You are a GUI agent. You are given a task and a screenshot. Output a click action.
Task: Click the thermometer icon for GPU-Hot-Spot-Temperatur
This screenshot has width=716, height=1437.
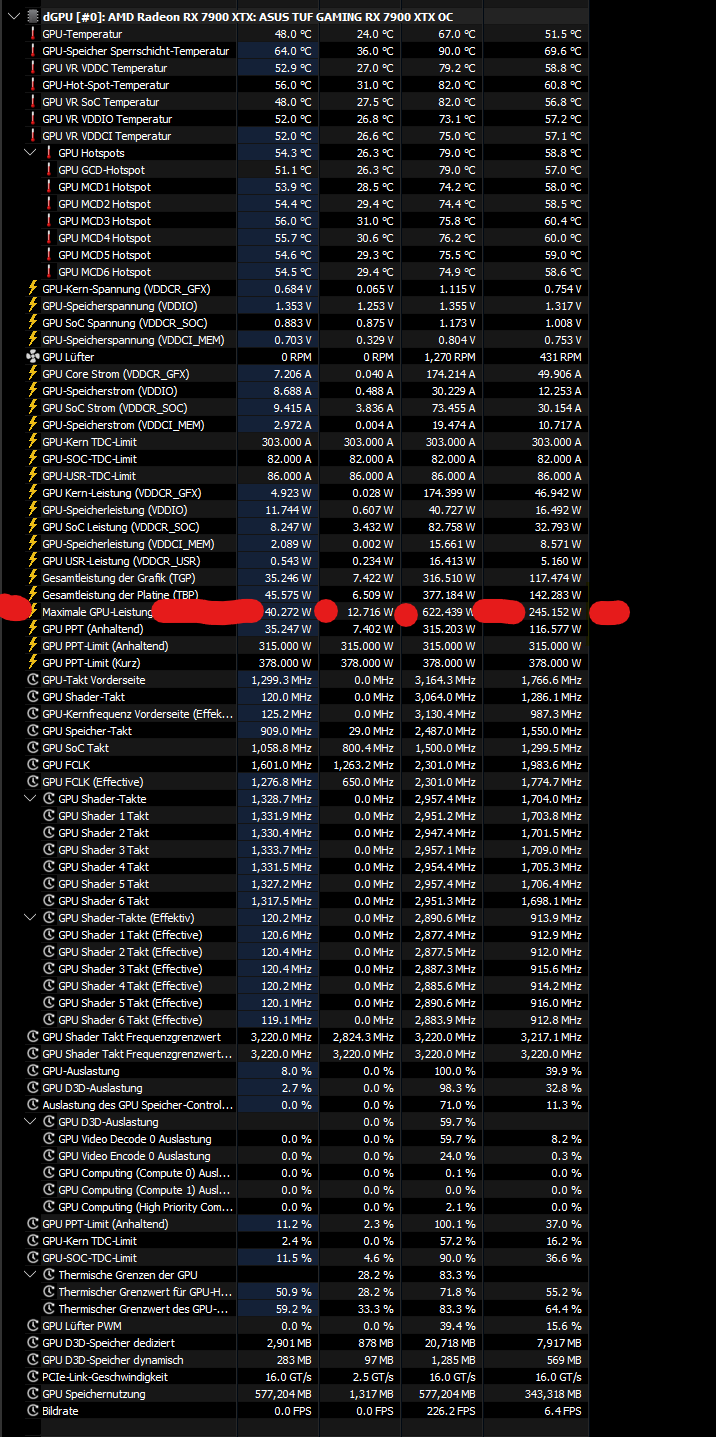click(33, 85)
